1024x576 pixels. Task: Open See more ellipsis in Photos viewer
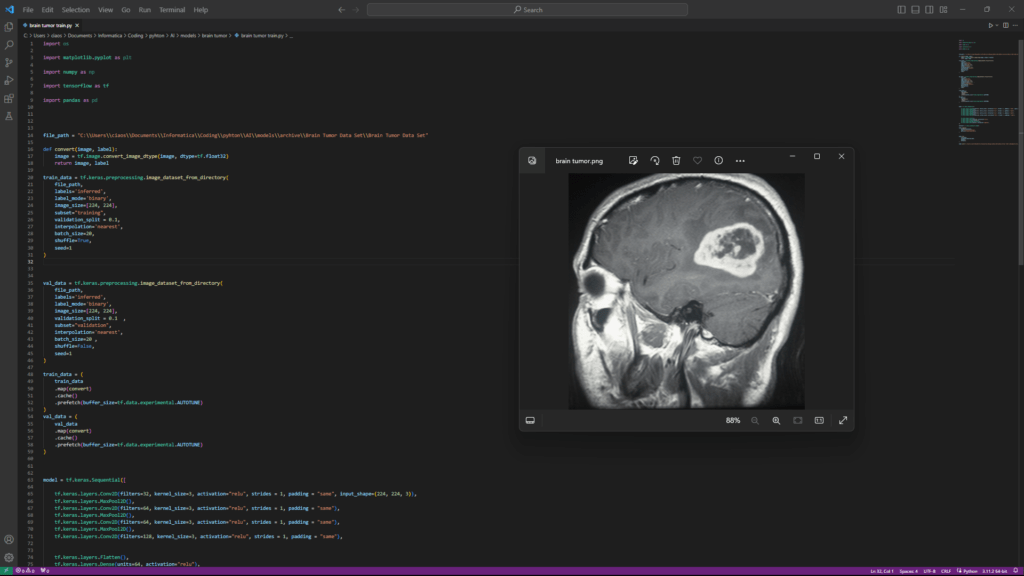tap(740, 161)
